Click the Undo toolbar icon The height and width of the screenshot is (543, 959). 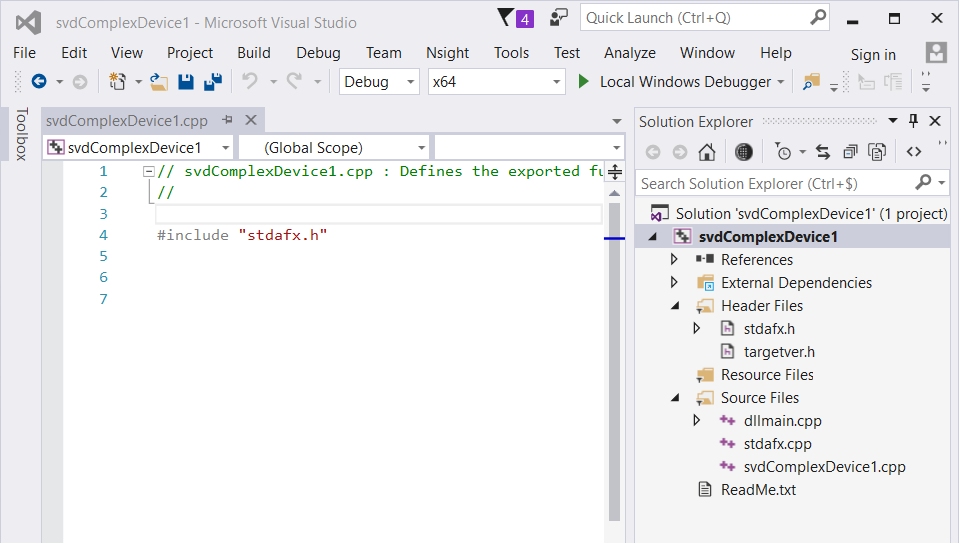250,81
